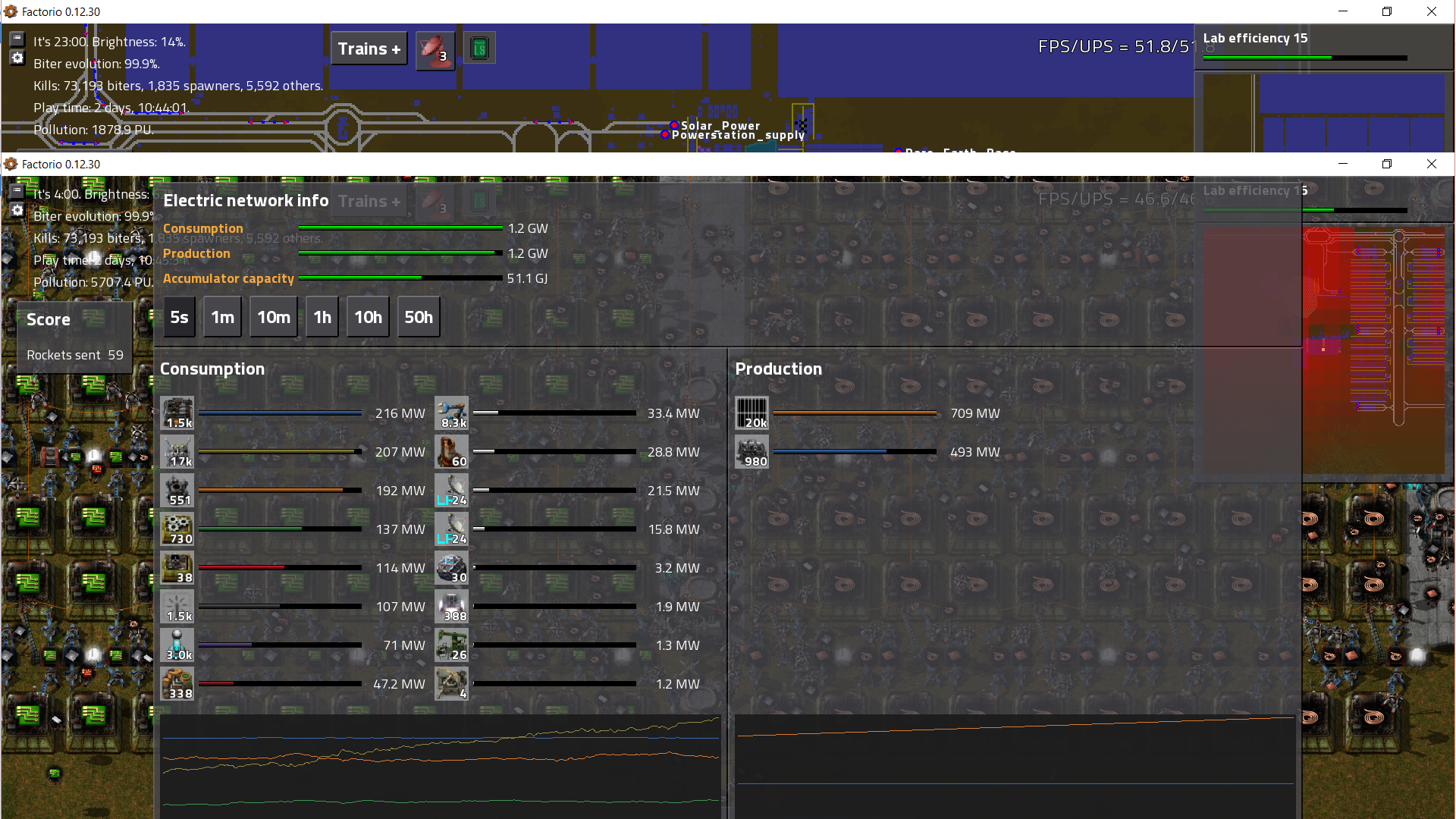The width and height of the screenshot is (1456, 819).
Task: Click pumpjack consumption icon showing 26
Action: 452,645
